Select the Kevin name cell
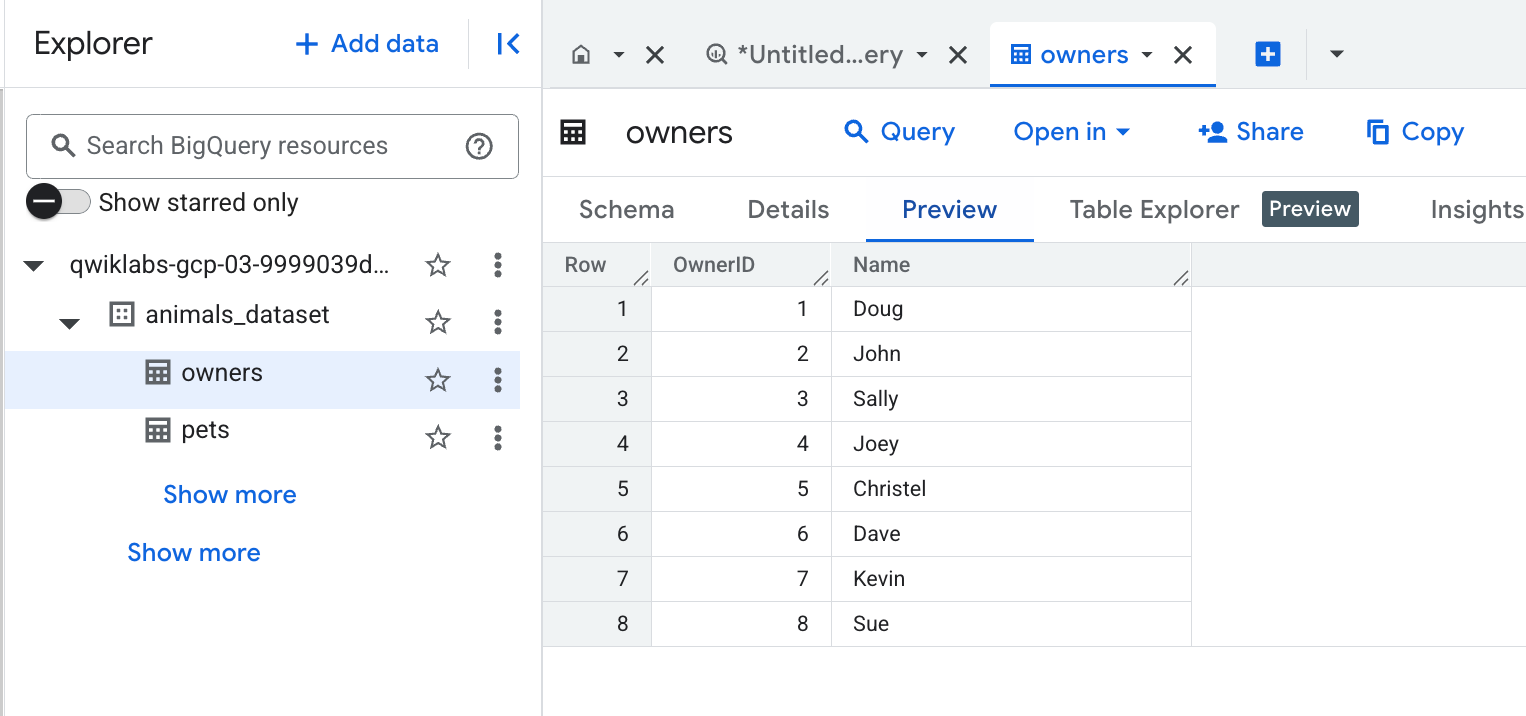The width and height of the screenshot is (1526, 716). tap(1011, 580)
